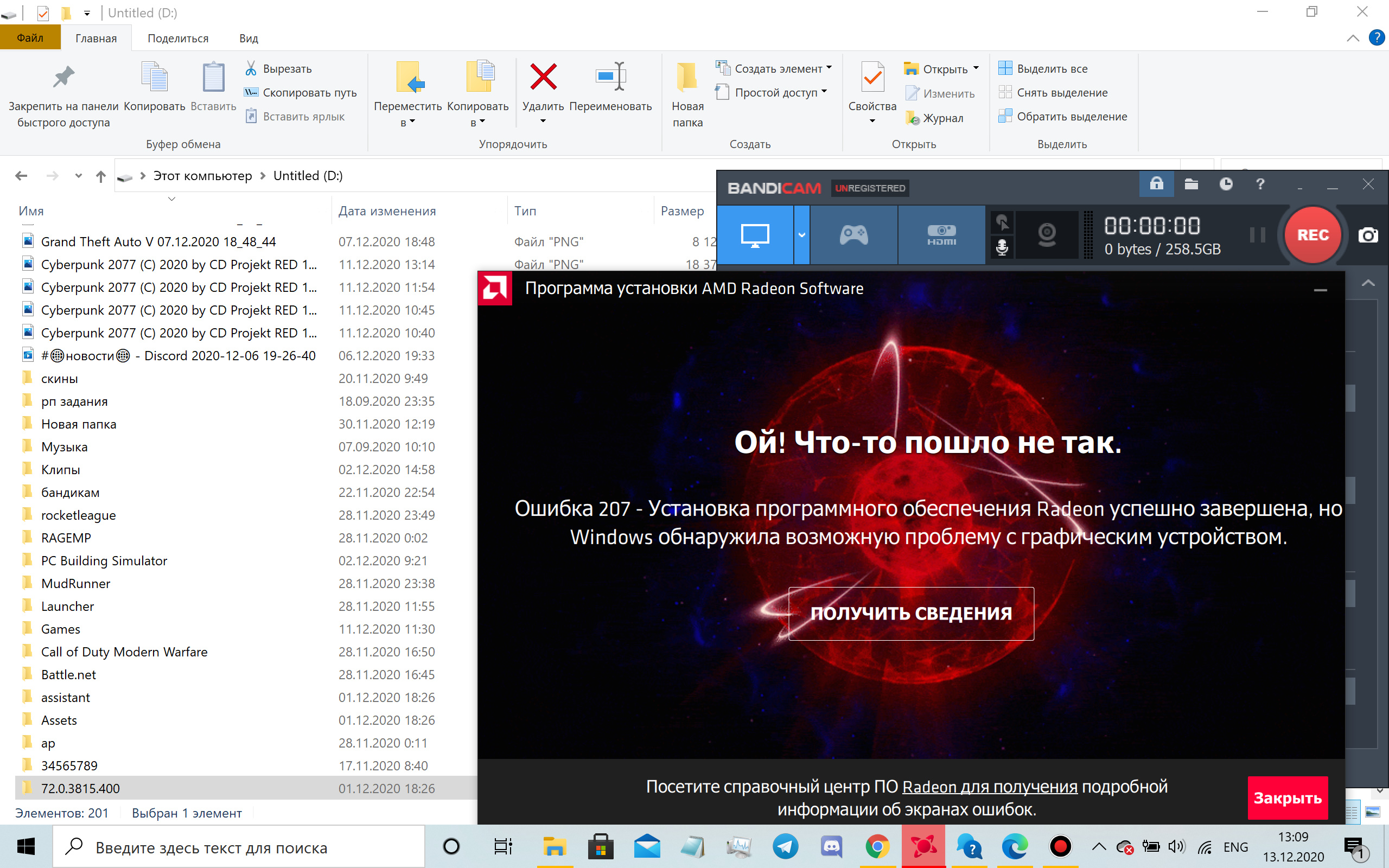
Task: Take a screenshot with Bandicam camera icon
Action: pos(1368,235)
